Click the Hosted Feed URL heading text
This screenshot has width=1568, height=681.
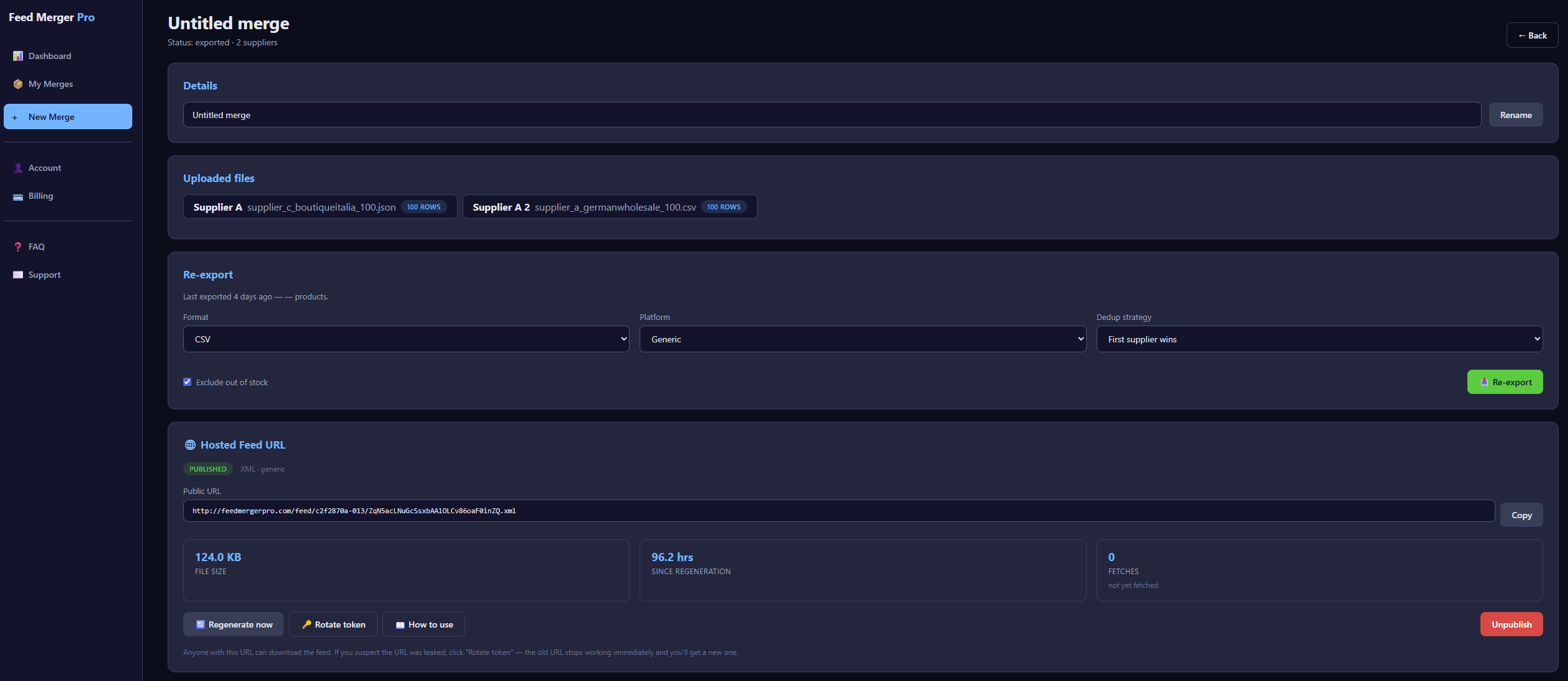[x=243, y=445]
